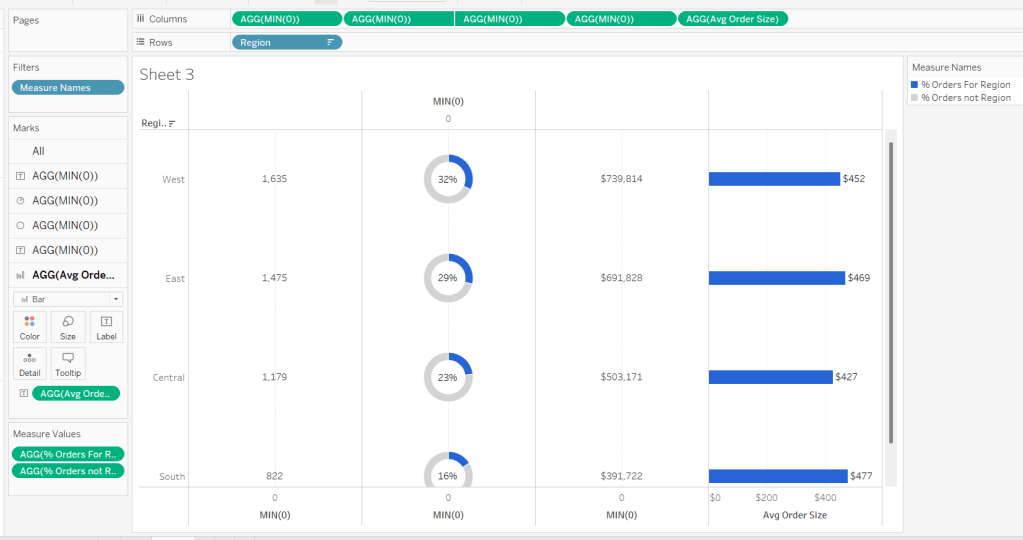Open the Size mark card
Screen dimensions: 1023x540
point(68,326)
